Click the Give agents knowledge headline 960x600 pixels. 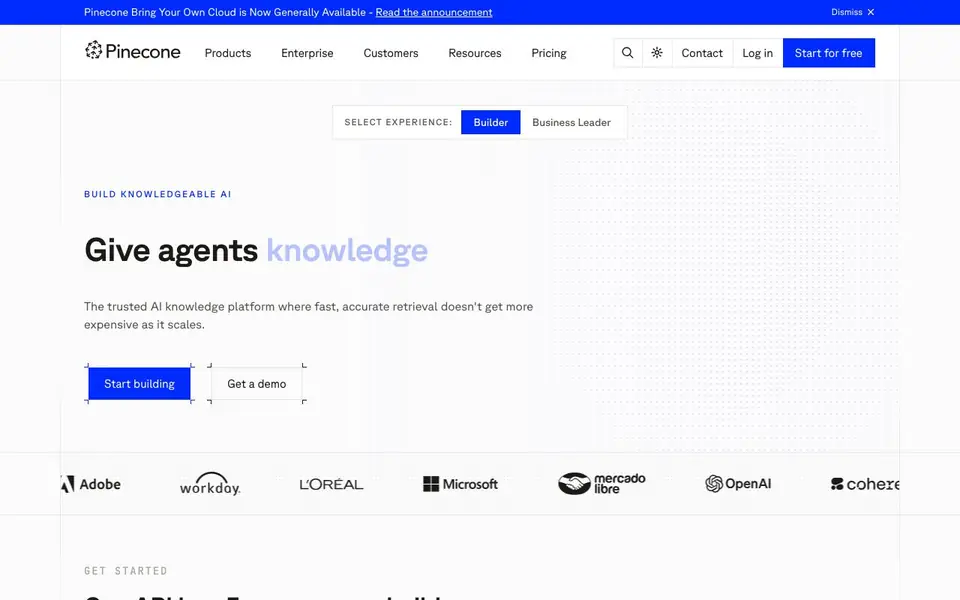pos(256,250)
